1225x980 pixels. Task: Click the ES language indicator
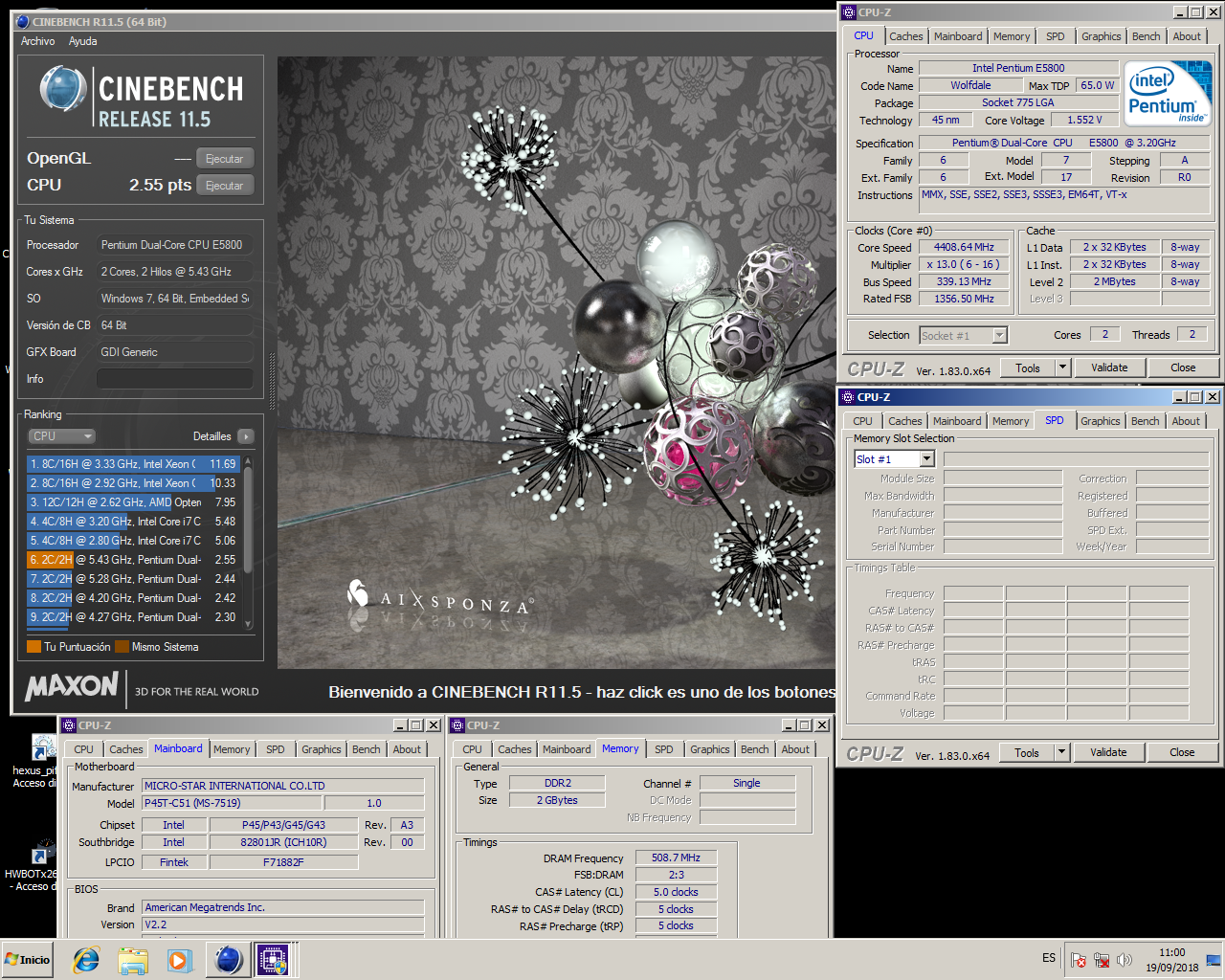point(1049,958)
